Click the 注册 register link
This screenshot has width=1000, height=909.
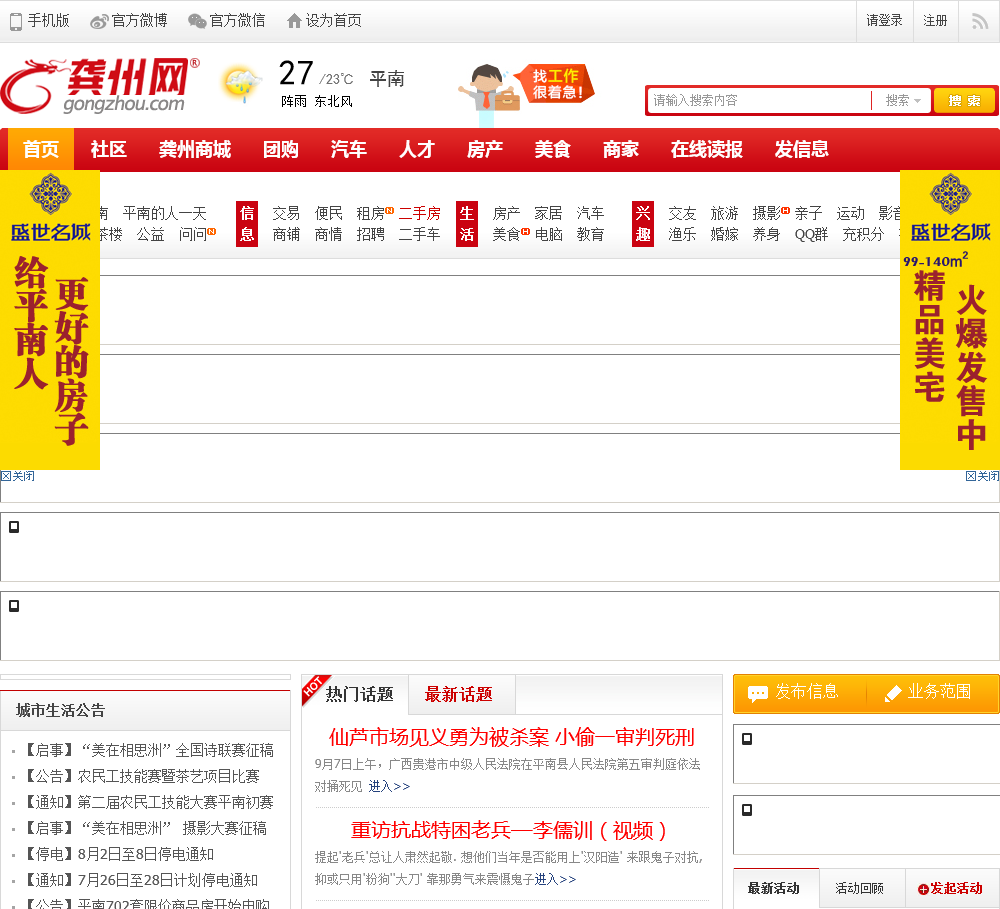pyautogui.click(x=935, y=21)
